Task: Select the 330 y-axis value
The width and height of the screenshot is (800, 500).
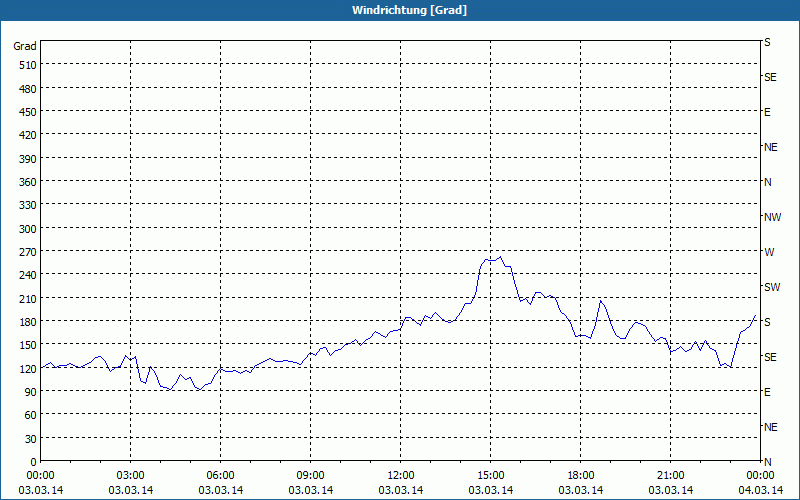Action: click(x=28, y=205)
